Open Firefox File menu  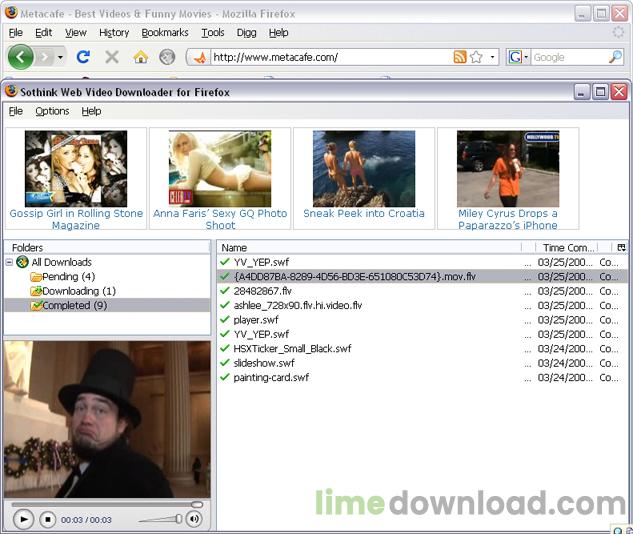coord(16,33)
